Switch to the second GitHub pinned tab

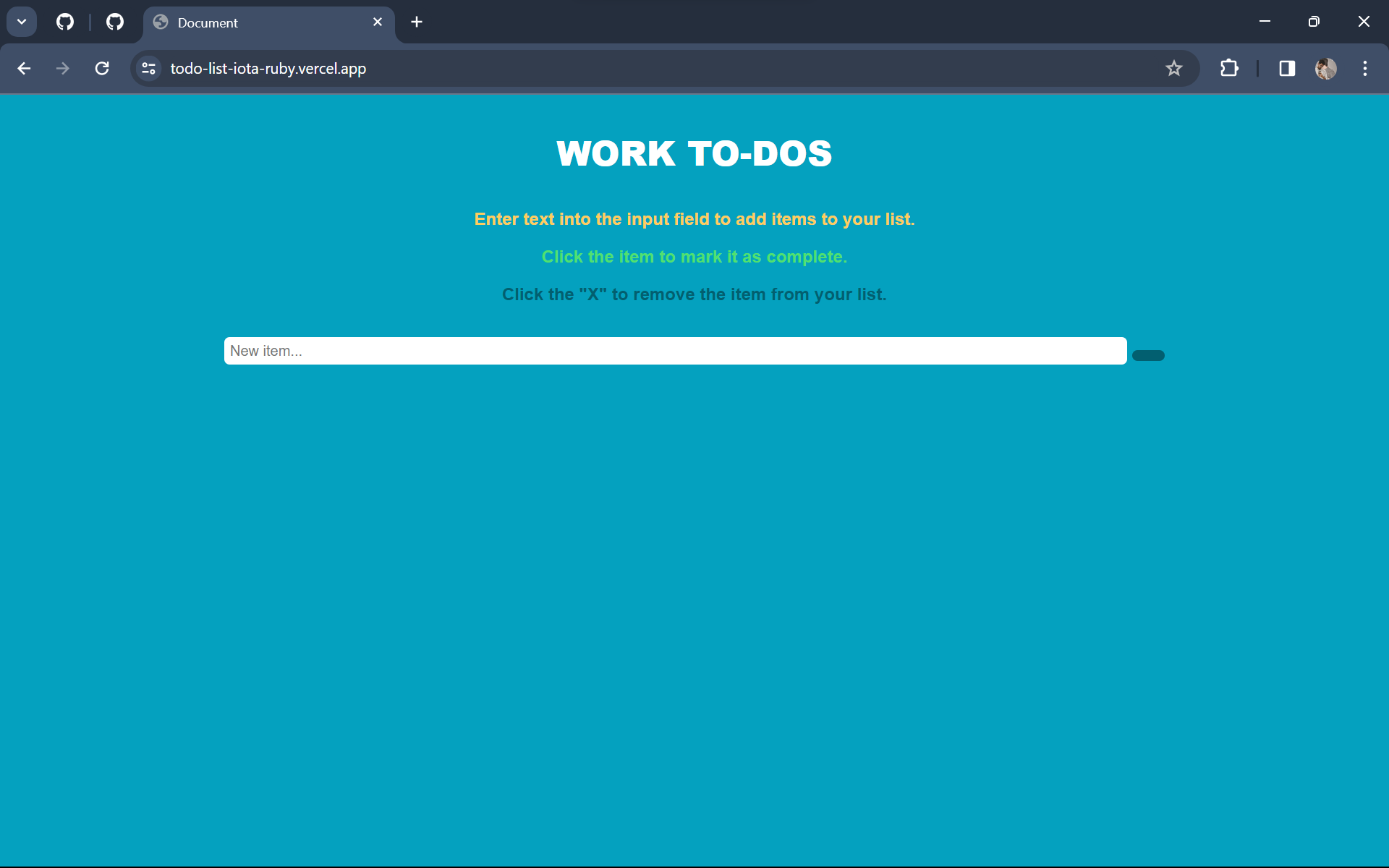pyautogui.click(x=115, y=22)
